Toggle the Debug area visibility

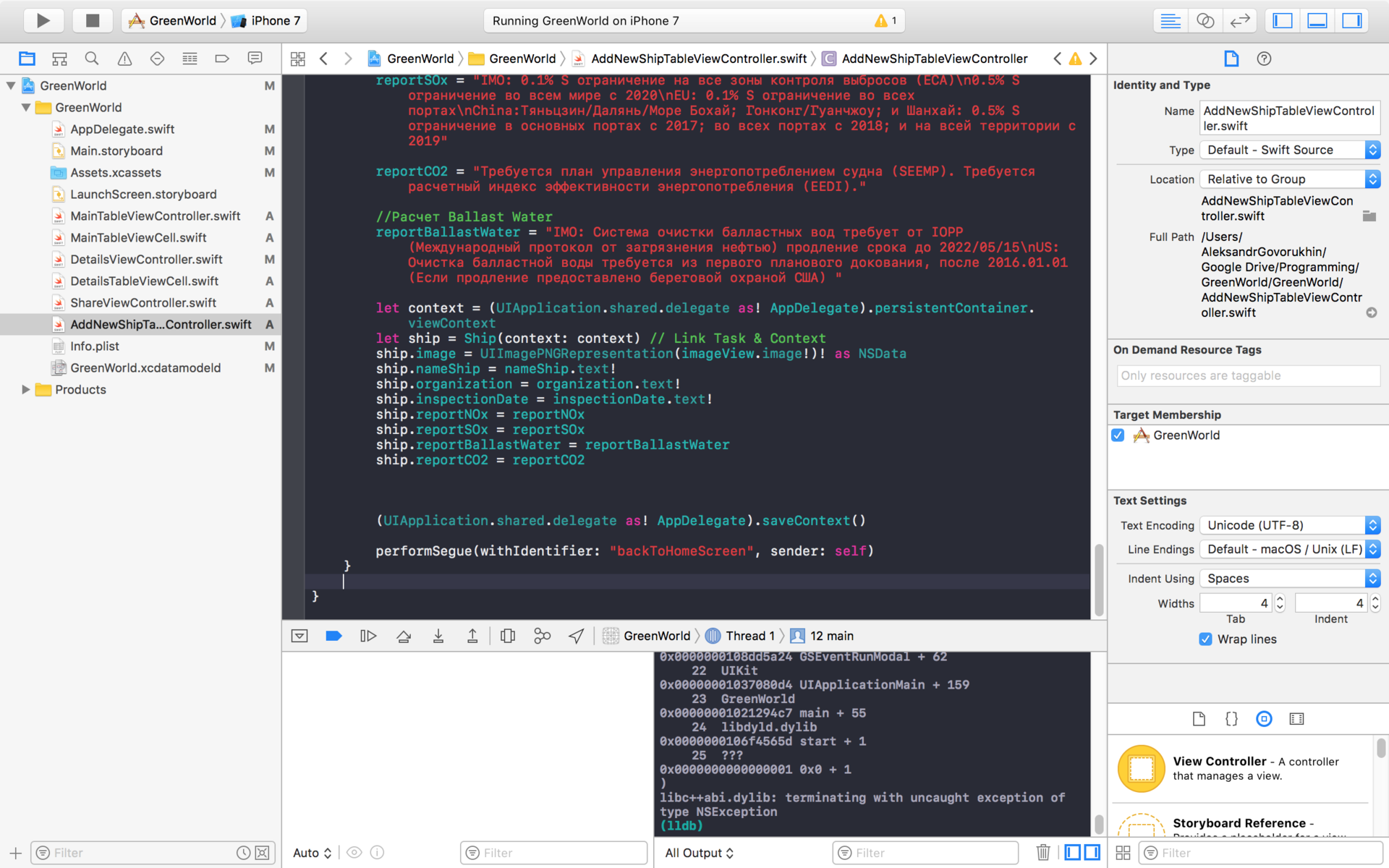[1317, 20]
